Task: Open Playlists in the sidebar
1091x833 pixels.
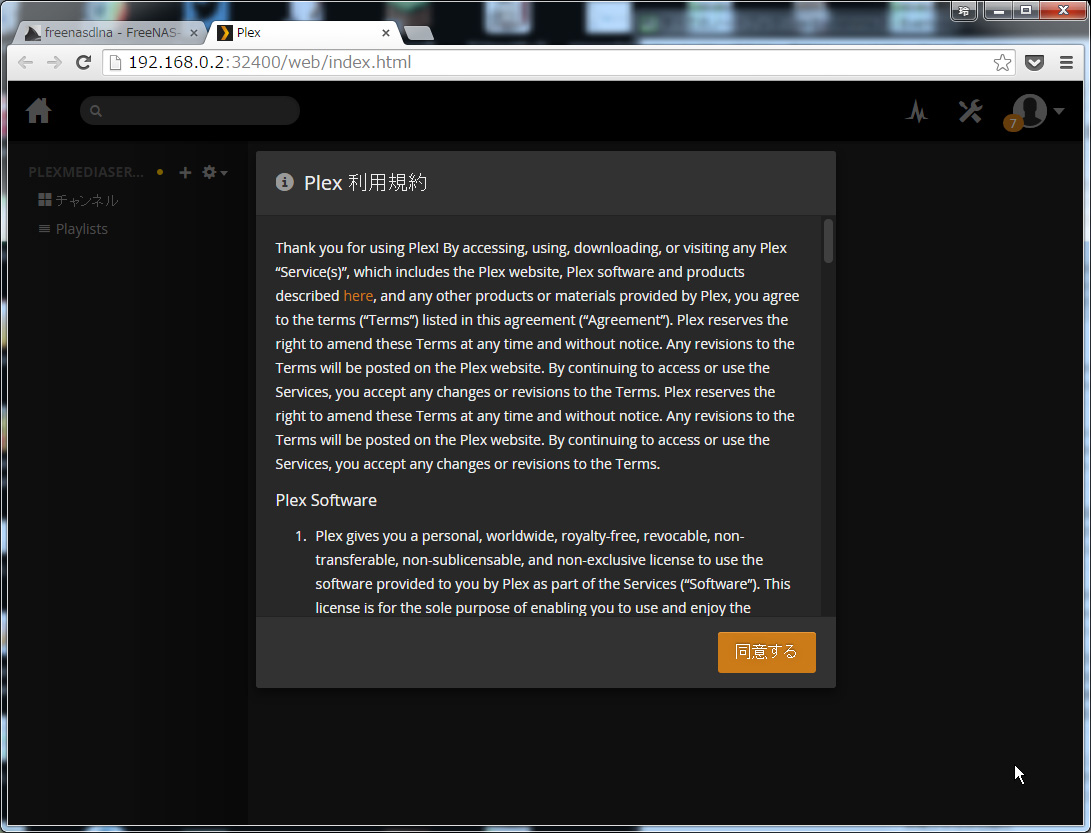Action: coord(73,229)
